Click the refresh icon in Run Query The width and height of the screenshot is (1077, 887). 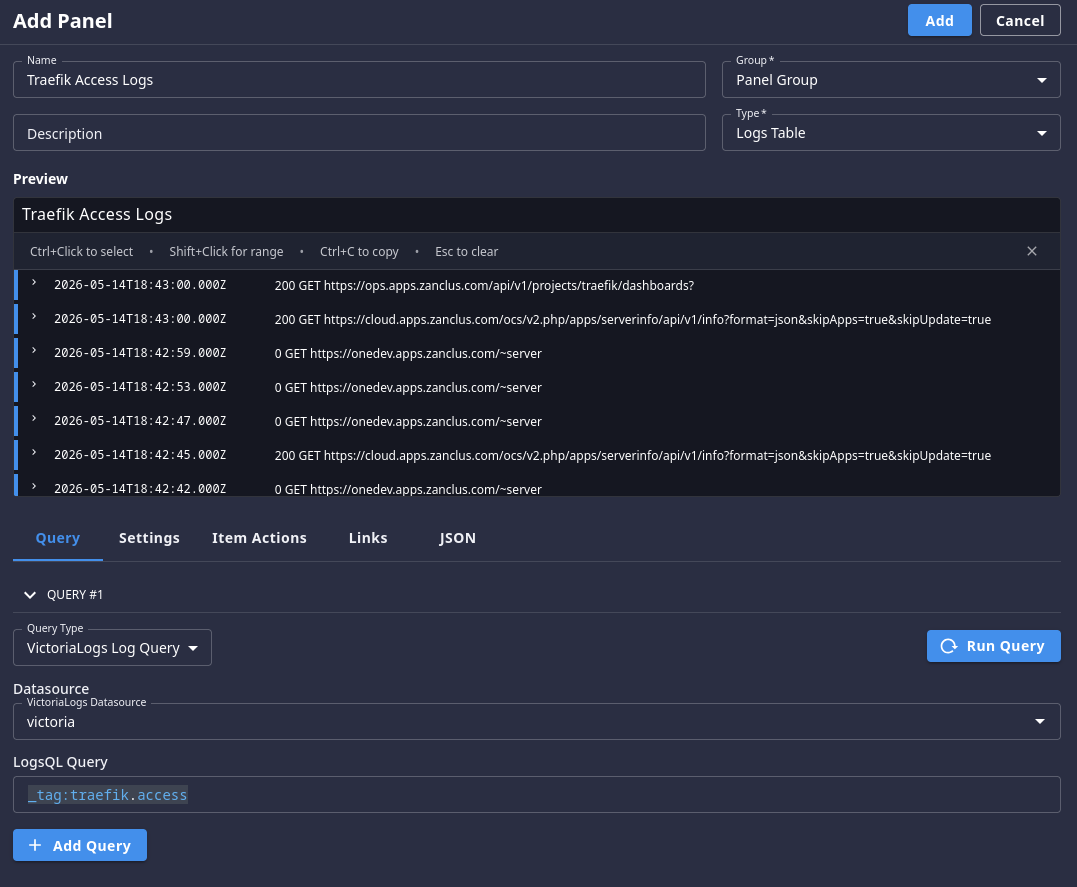click(x=949, y=646)
